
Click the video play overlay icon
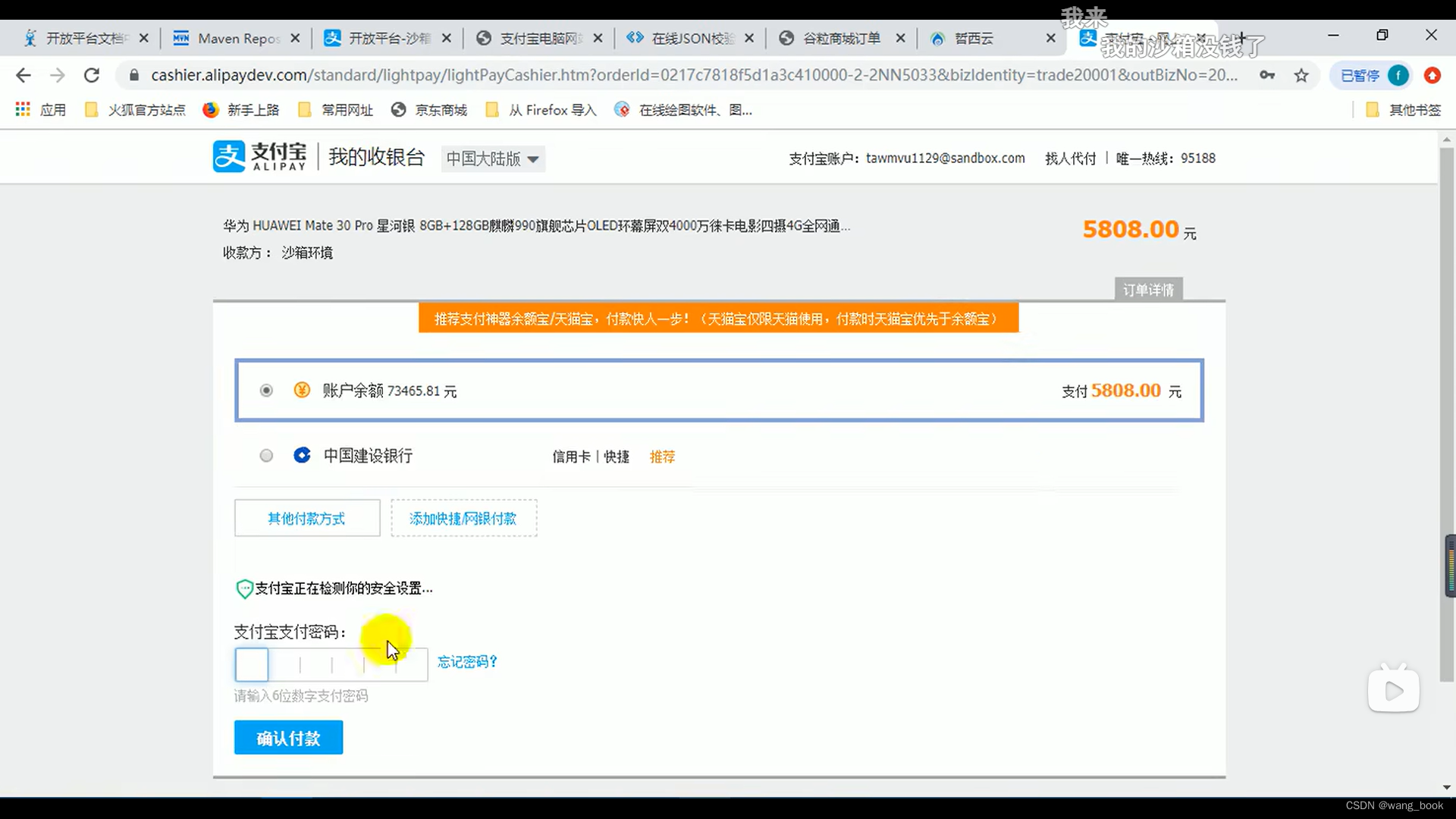click(x=1394, y=690)
